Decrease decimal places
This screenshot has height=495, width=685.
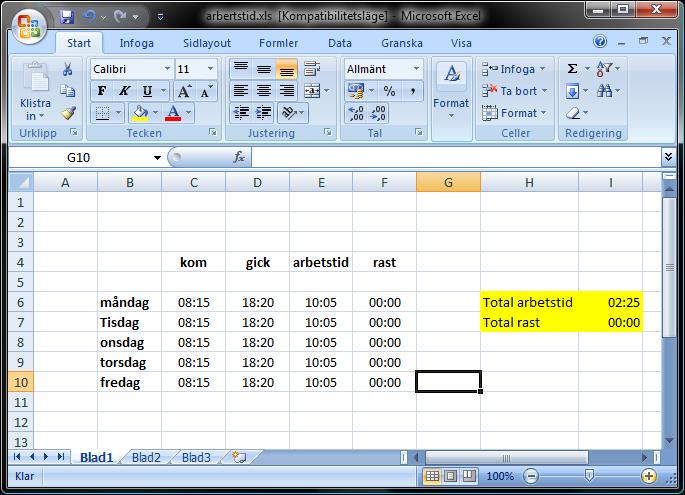point(378,113)
